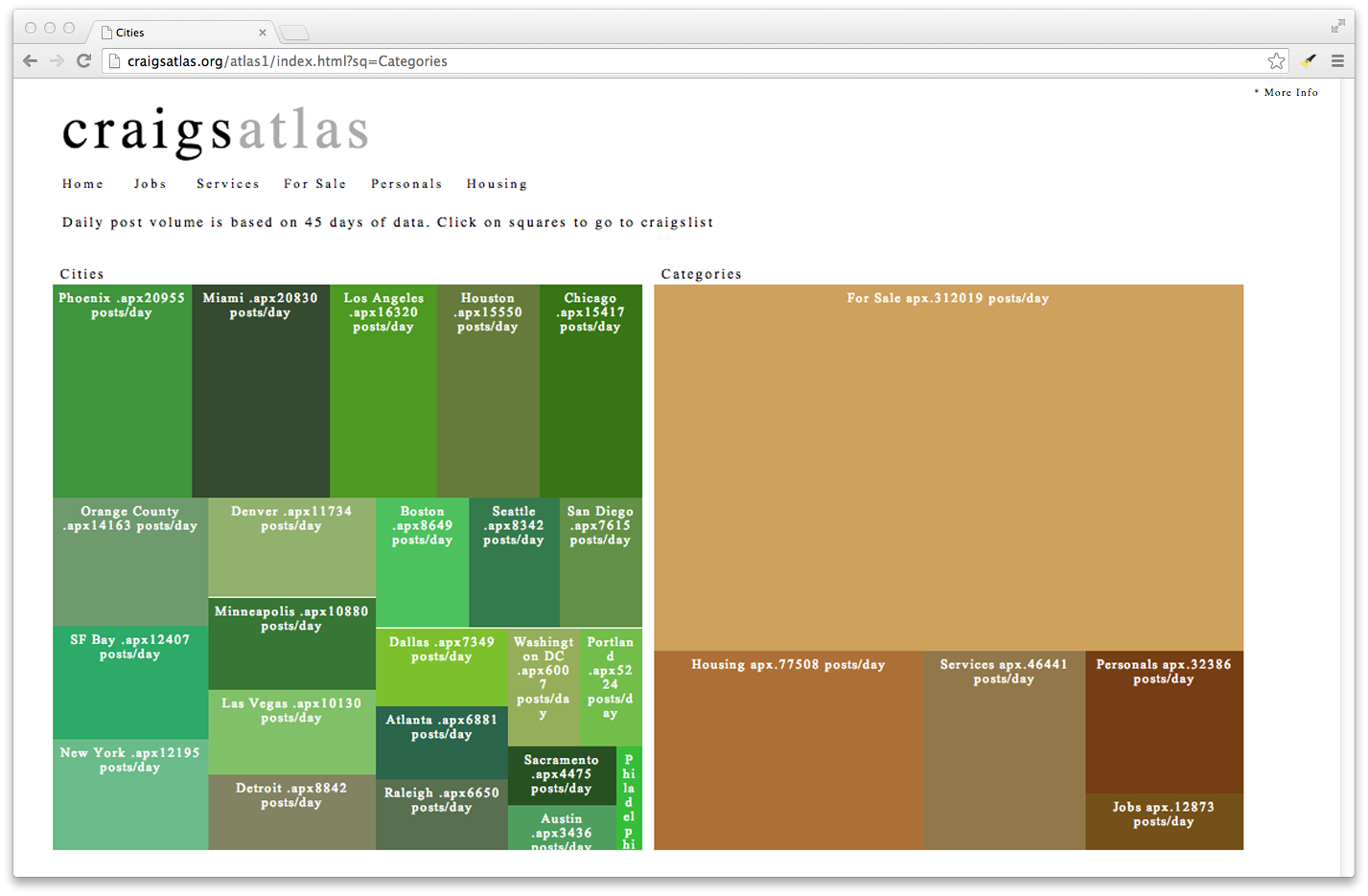The height and width of the screenshot is (896, 1368).
Task: Open the Personals menu item
Action: [406, 184]
